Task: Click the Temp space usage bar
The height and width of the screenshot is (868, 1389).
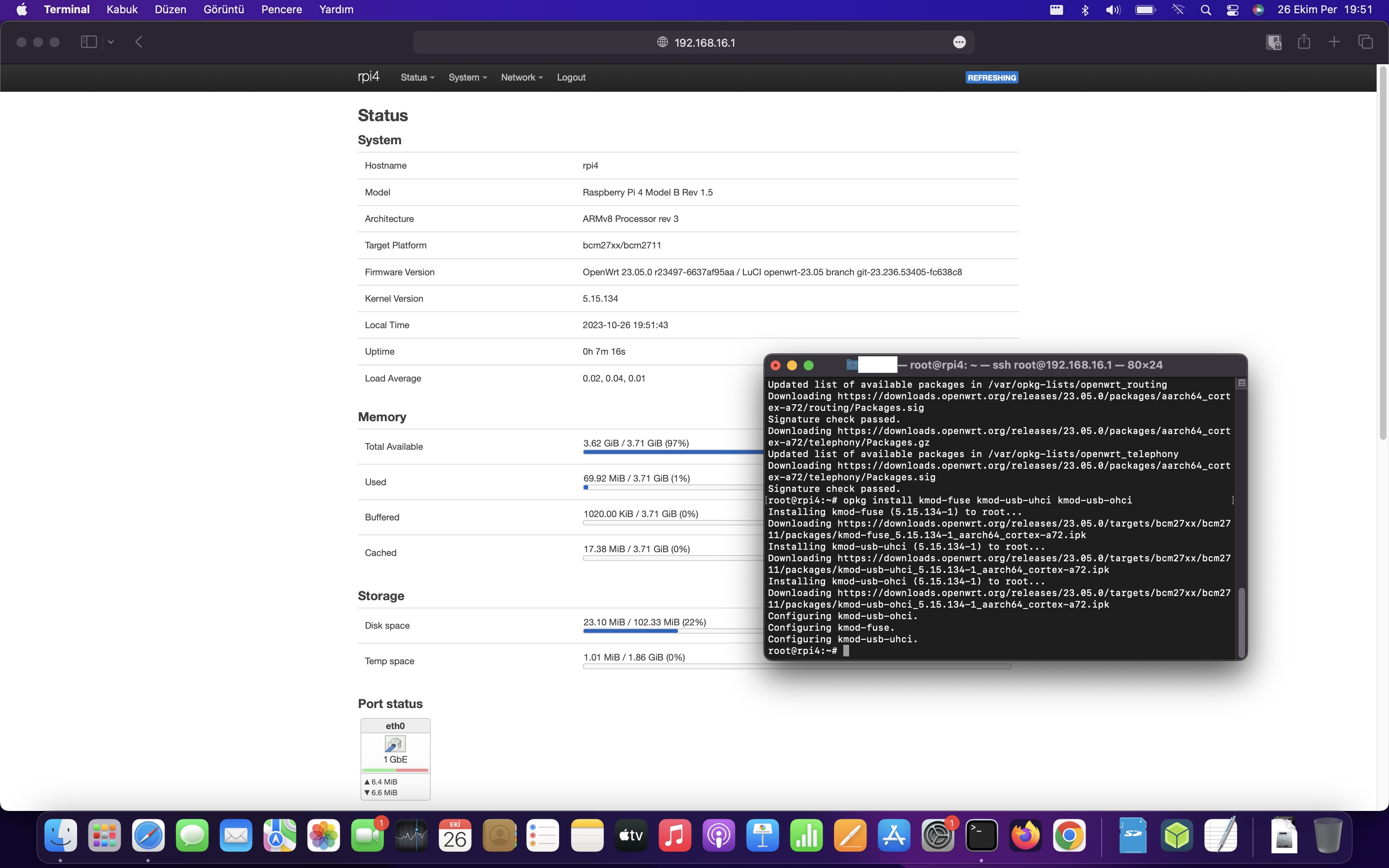Action: 797,666
